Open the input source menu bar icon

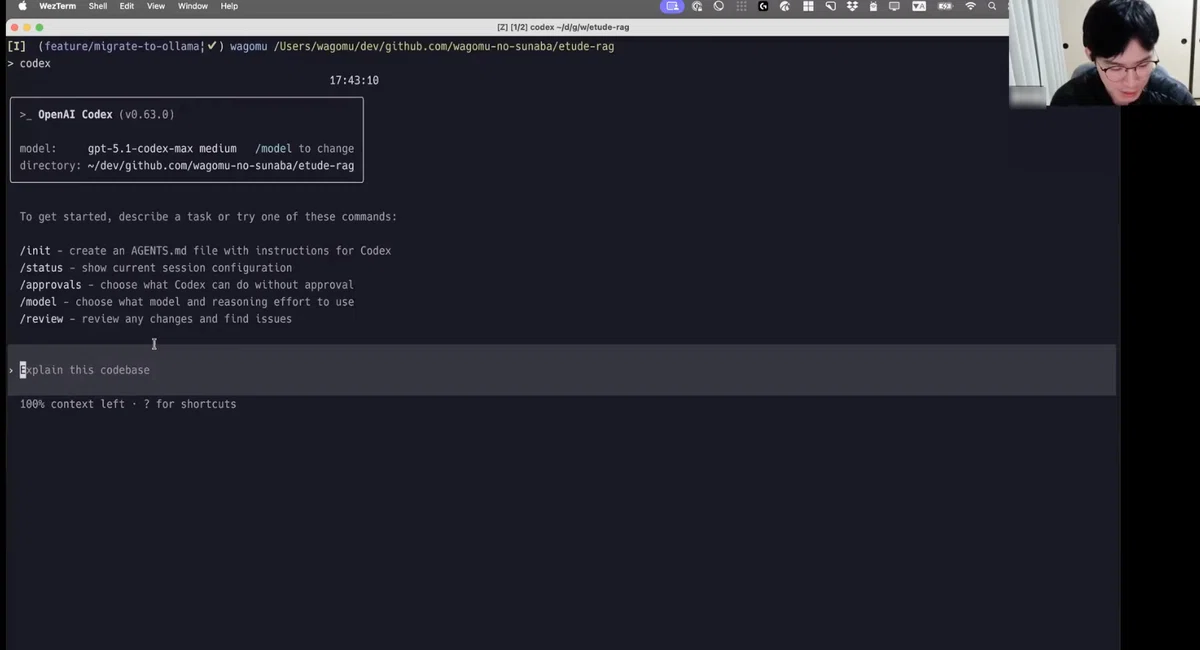click(x=918, y=6)
